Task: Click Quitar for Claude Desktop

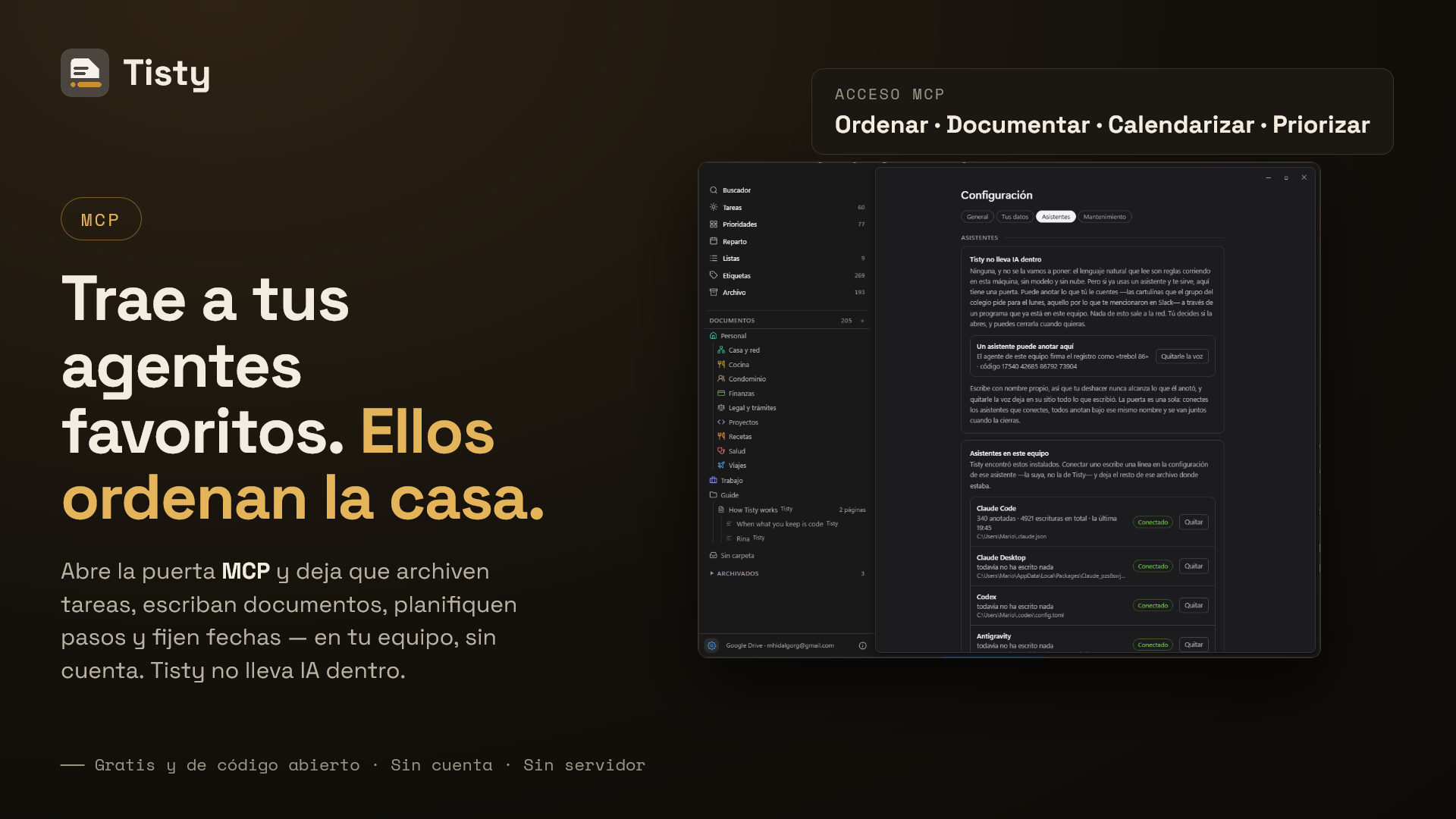Action: click(1194, 566)
